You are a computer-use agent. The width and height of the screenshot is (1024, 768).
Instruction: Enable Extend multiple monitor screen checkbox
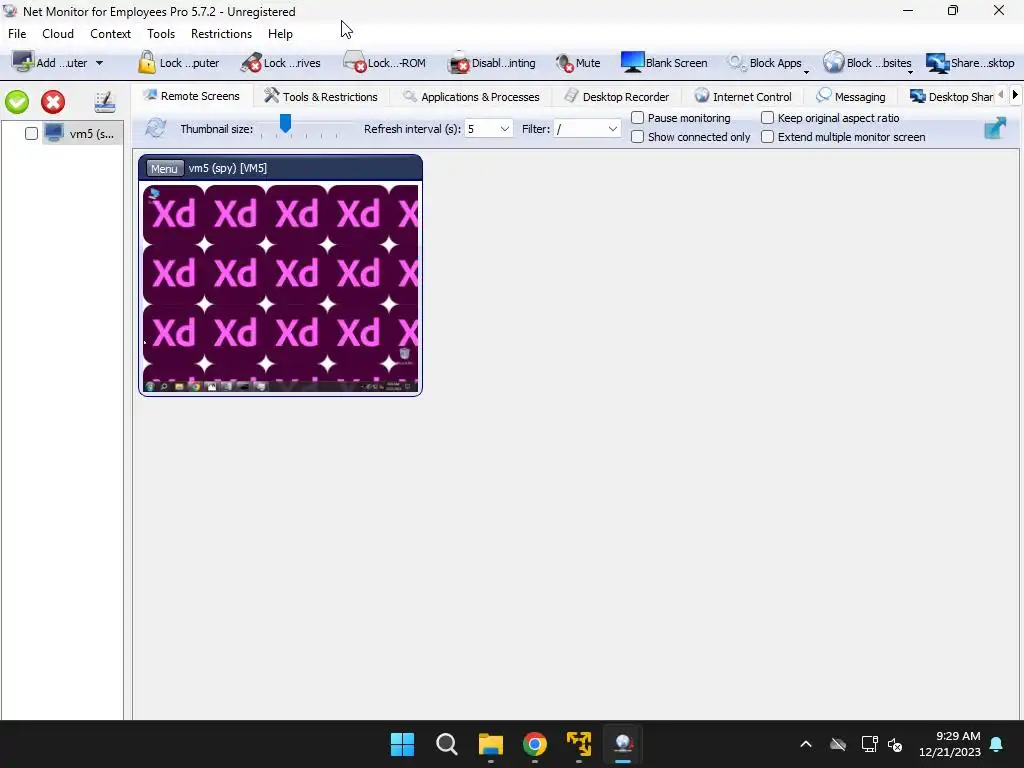pos(767,137)
